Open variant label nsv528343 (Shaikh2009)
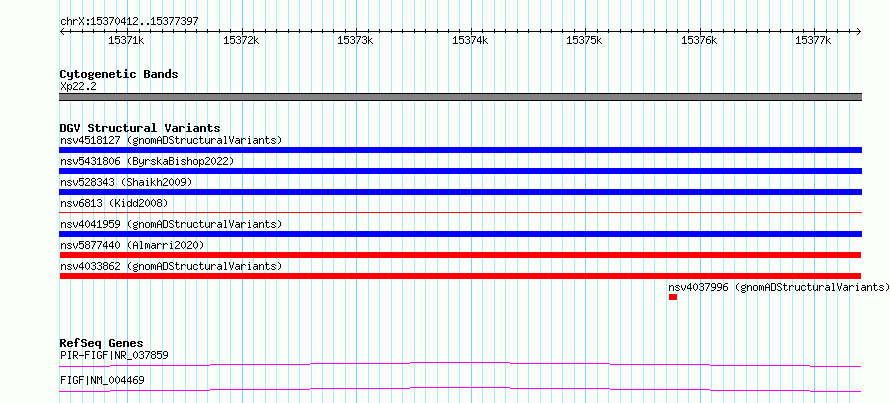890x403 pixels. [126, 182]
